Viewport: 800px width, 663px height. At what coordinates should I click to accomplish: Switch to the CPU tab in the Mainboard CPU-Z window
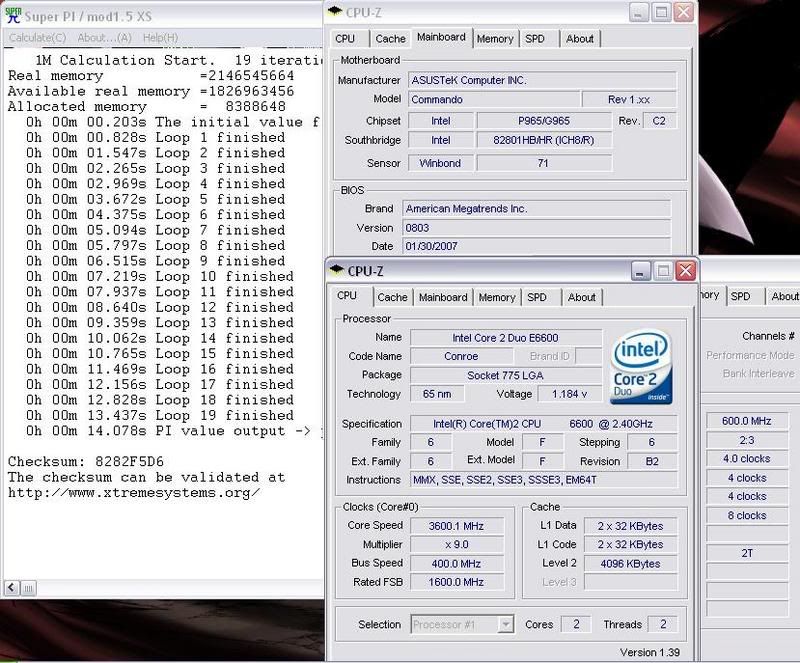coord(345,39)
